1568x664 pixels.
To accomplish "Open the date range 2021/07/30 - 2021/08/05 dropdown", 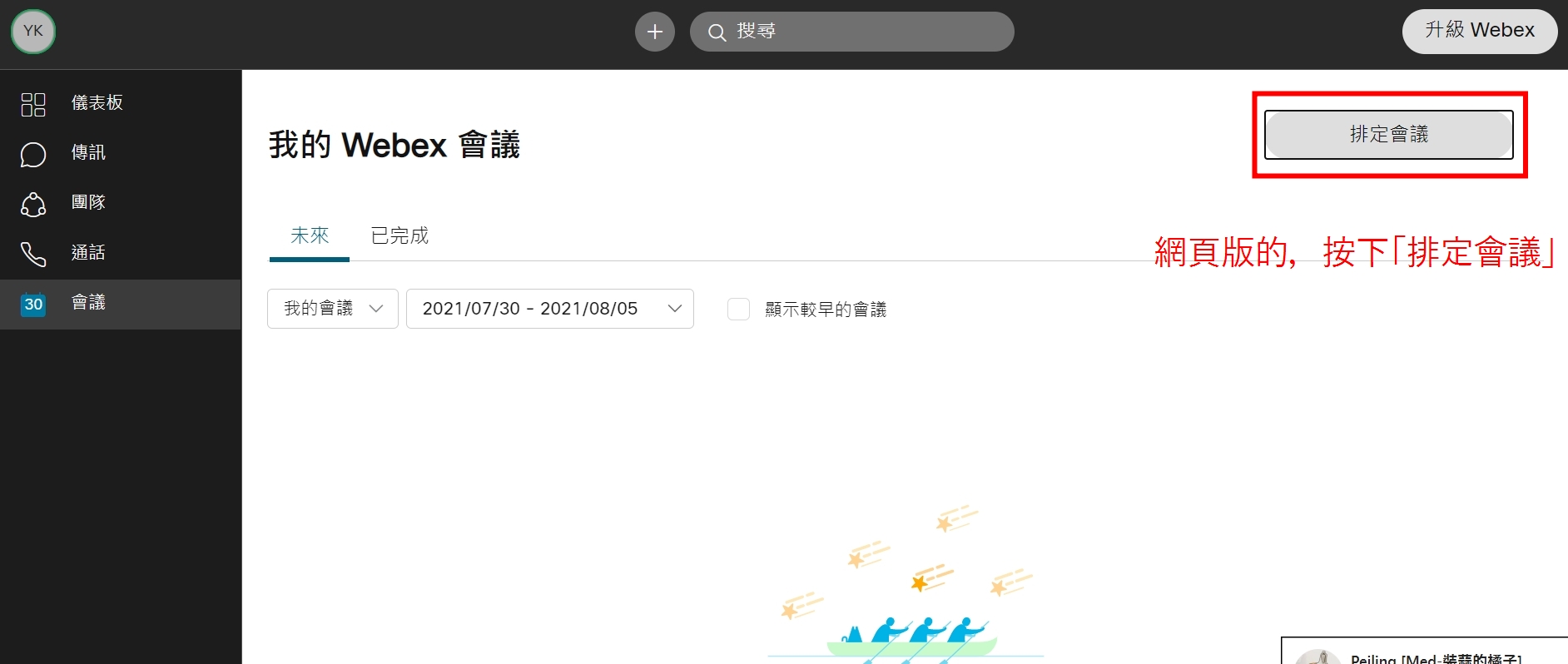I will [x=550, y=309].
